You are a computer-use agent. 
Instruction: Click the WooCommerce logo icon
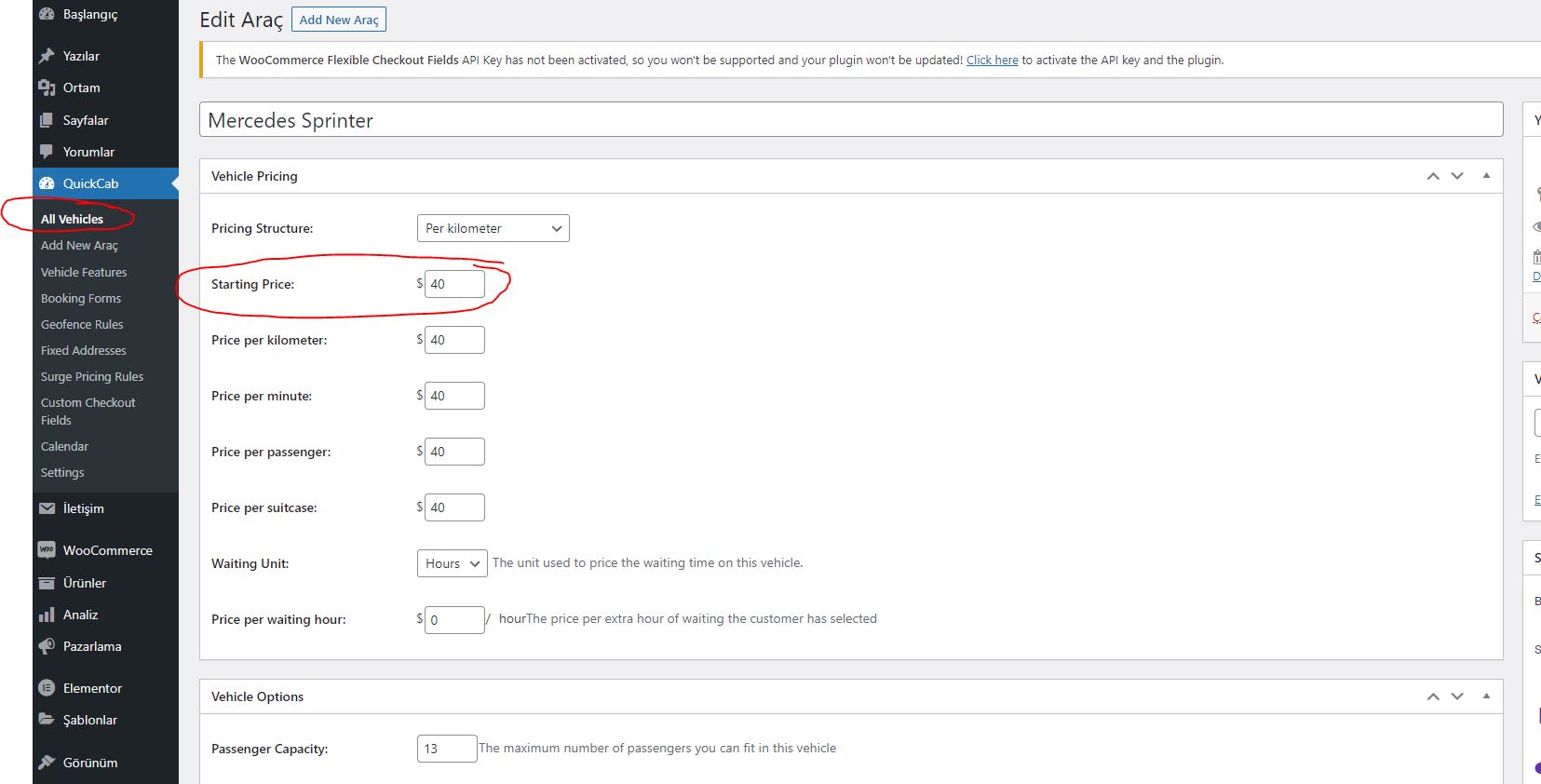point(47,550)
